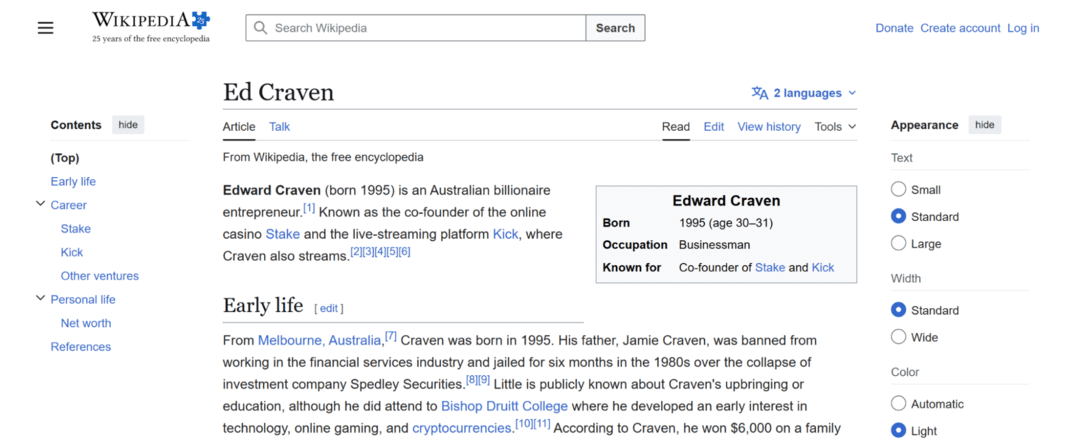The width and height of the screenshot is (1080, 439).
Task: Open citation [2] after streams
Action: (356, 252)
